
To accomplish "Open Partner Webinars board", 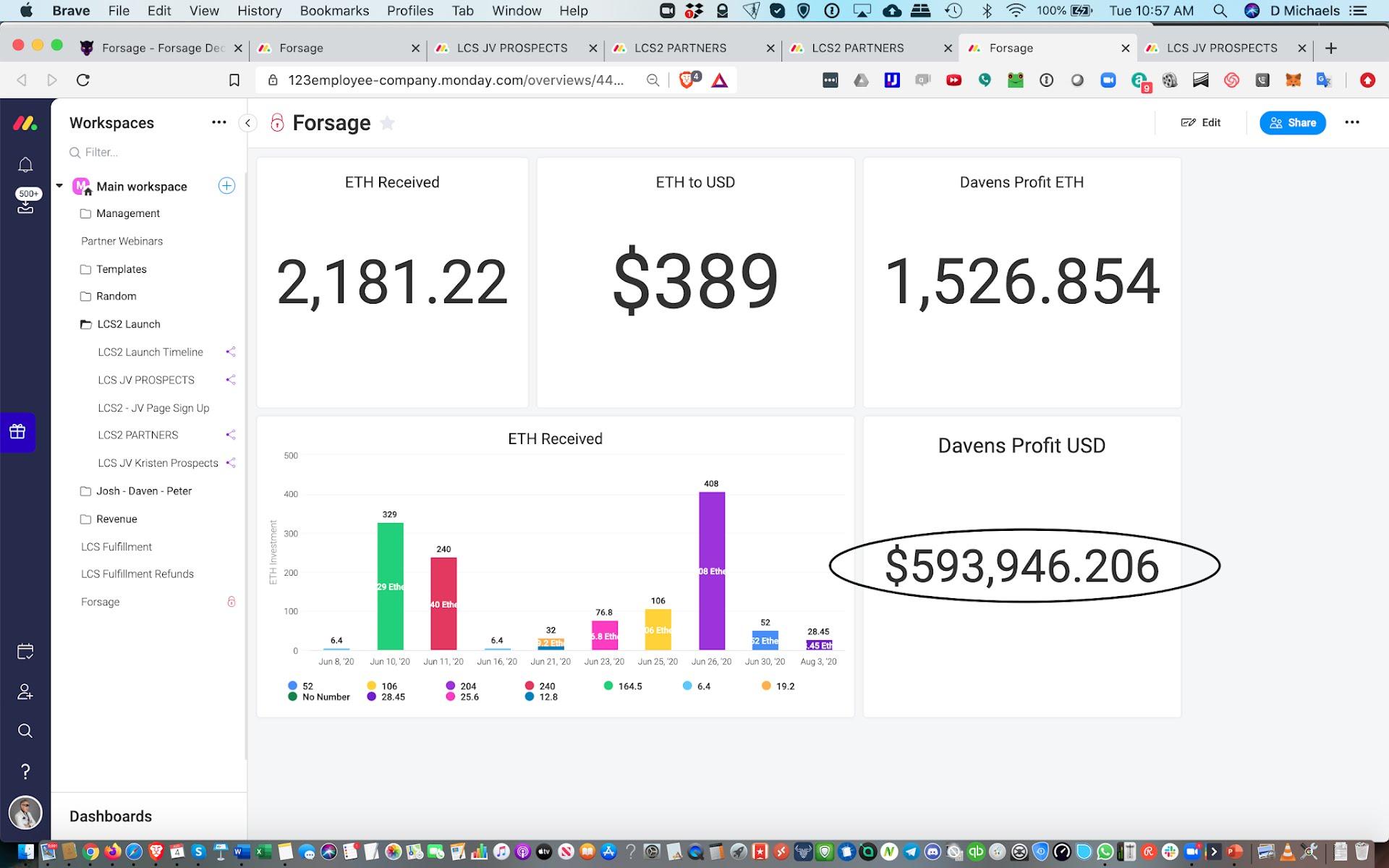I will tap(122, 241).
